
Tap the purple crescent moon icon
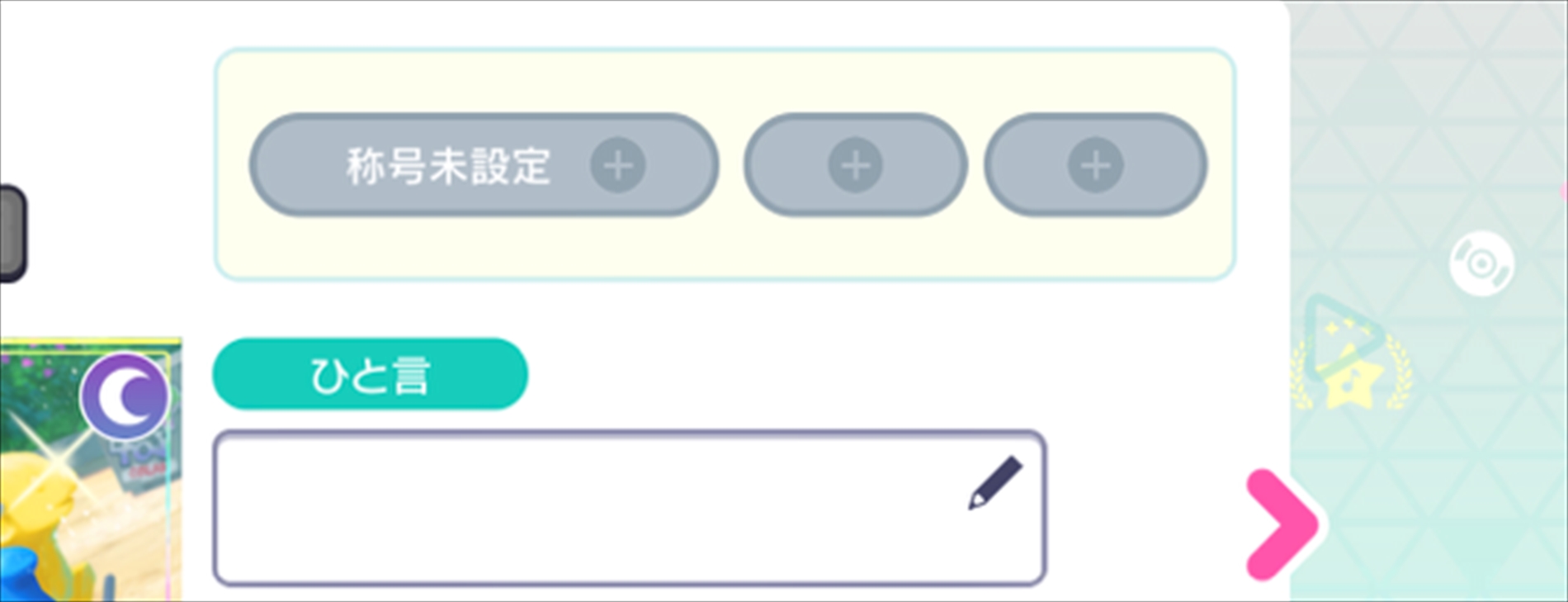pos(125,396)
